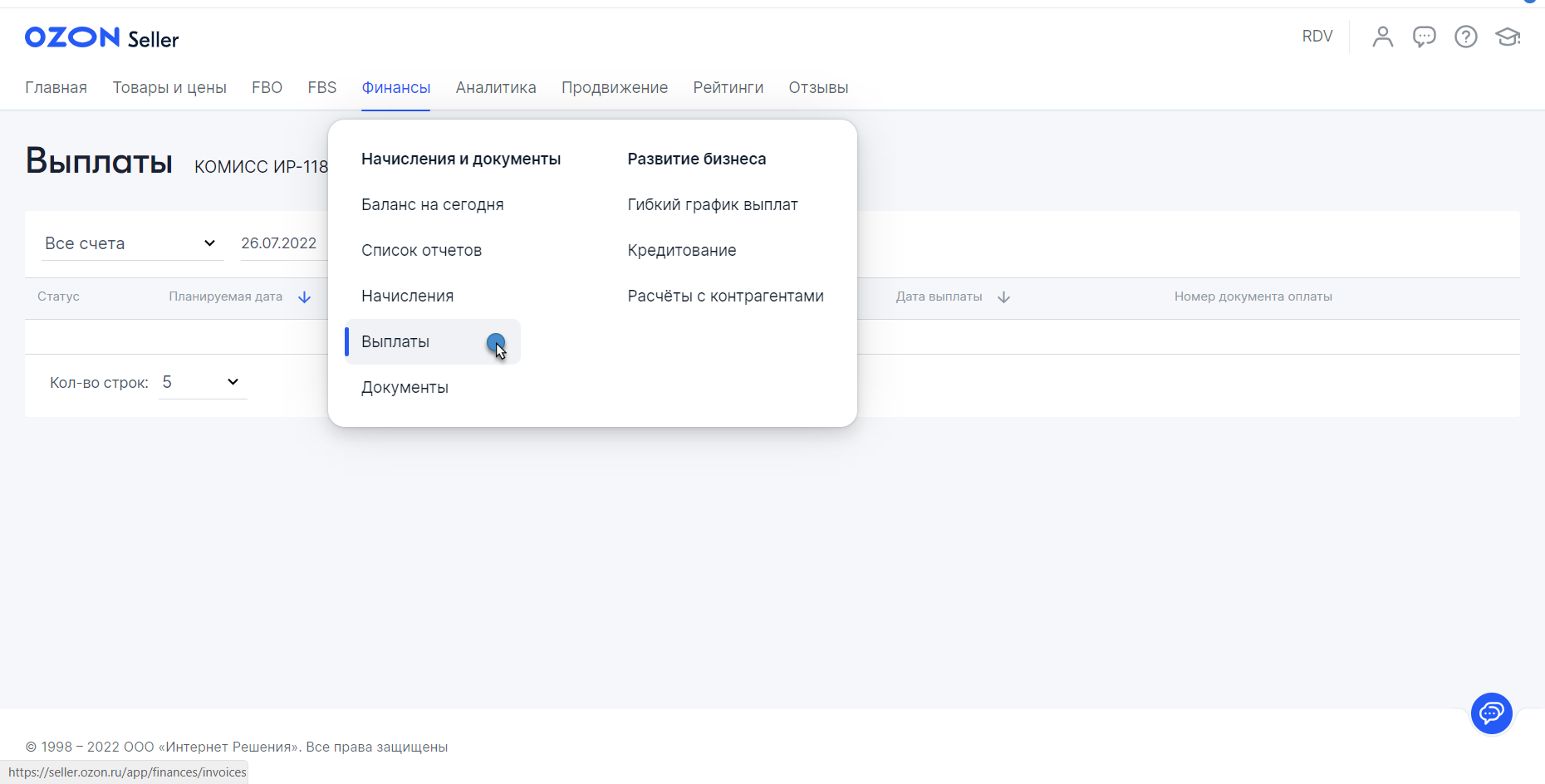Go to 'Товары и цены' tab
Viewport: 1545px width, 784px height.
click(169, 88)
